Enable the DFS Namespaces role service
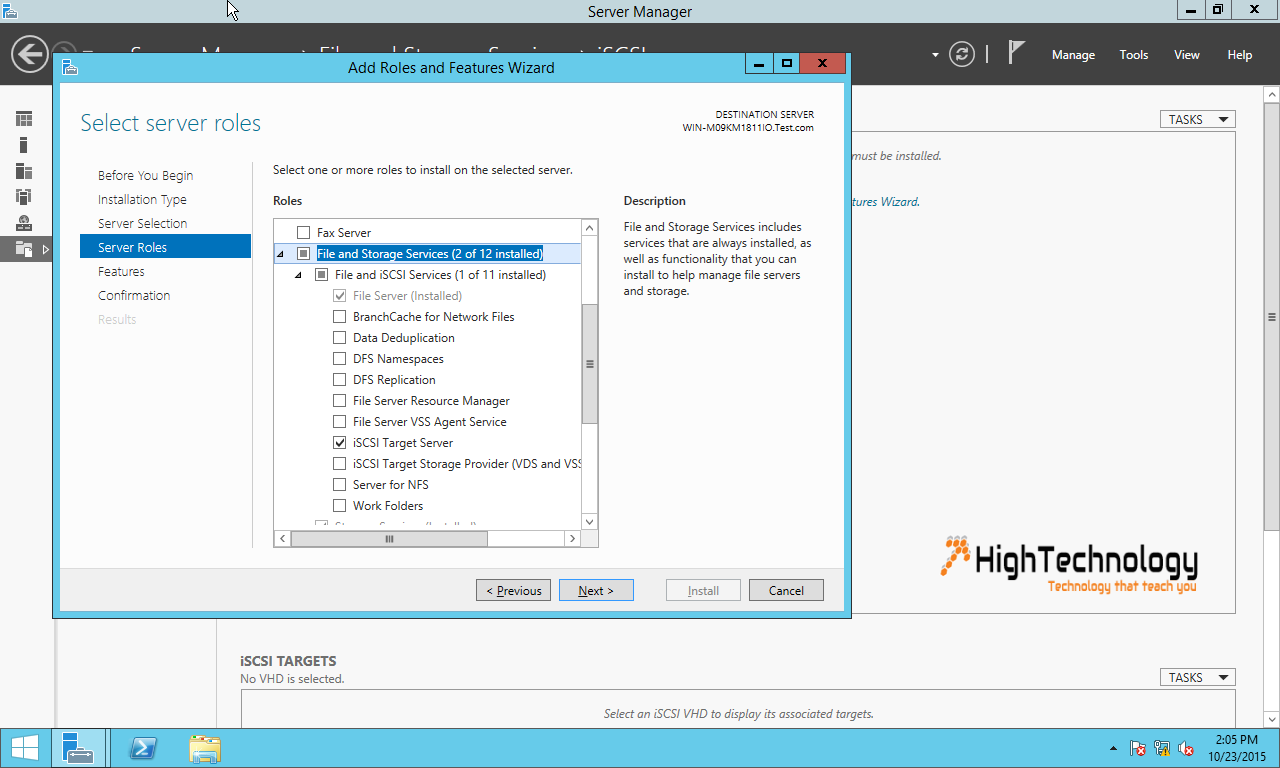The width and height of the screenshot is (1280, 768). point(340,358)
